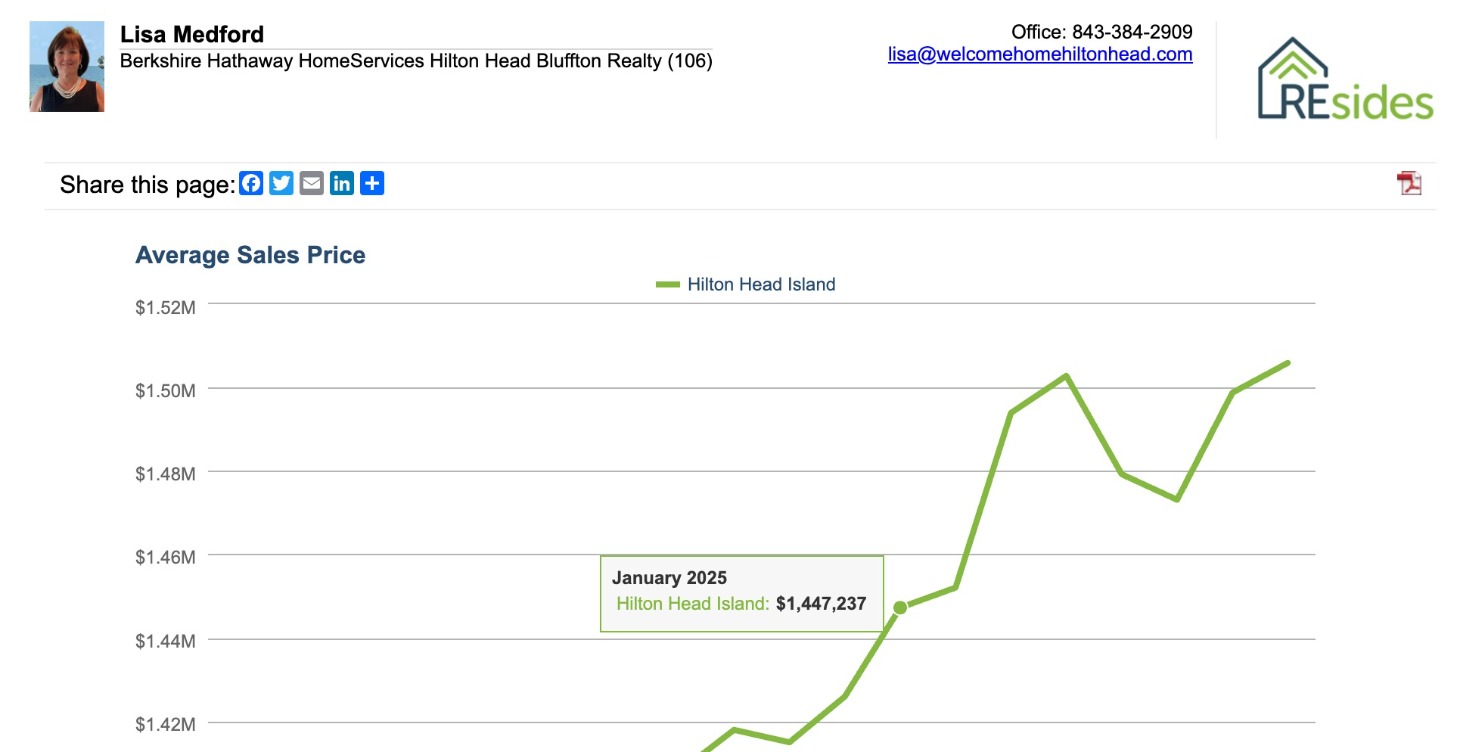Open Lisa Medford's profile photo

pos(66,66)
